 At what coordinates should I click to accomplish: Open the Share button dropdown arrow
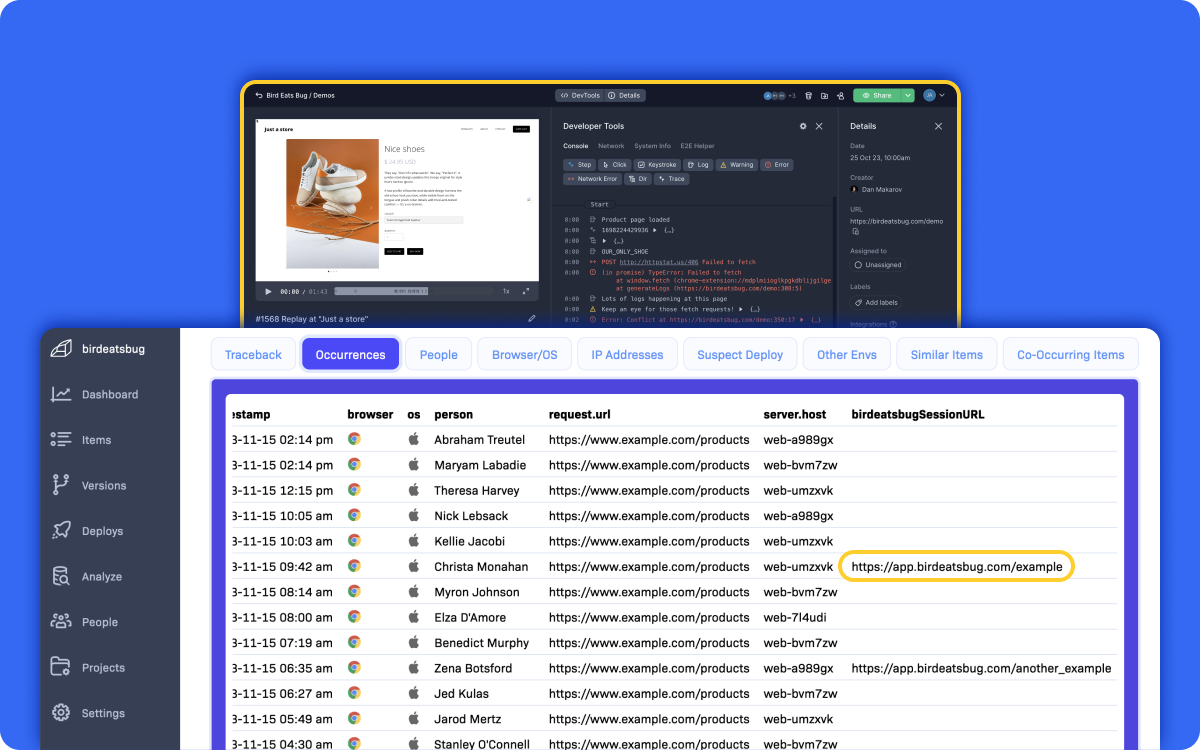[907, 95]
